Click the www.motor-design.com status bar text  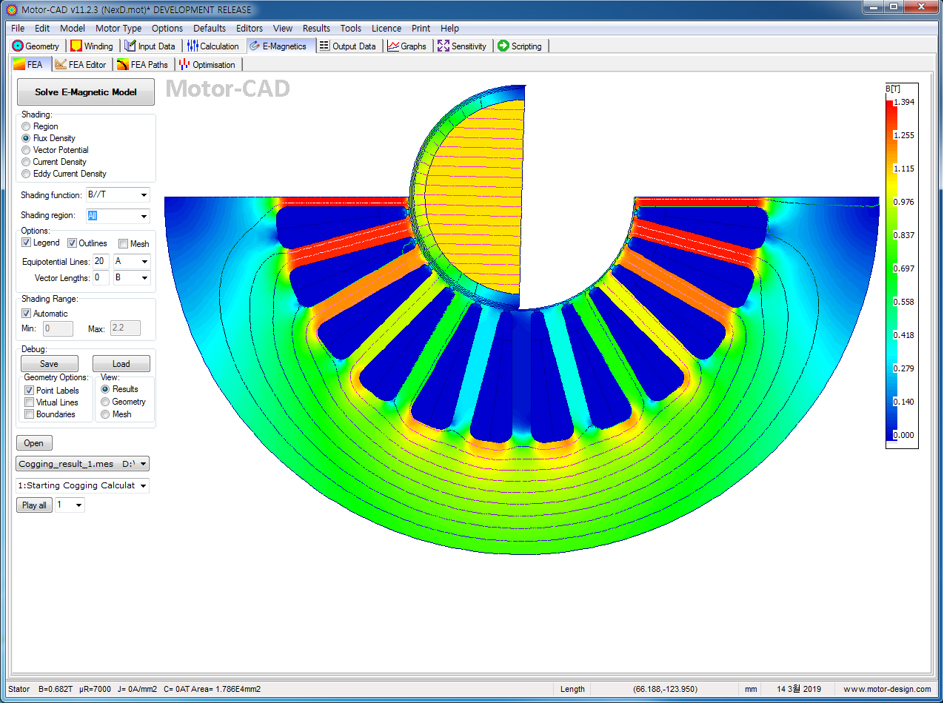coord(887,689)
